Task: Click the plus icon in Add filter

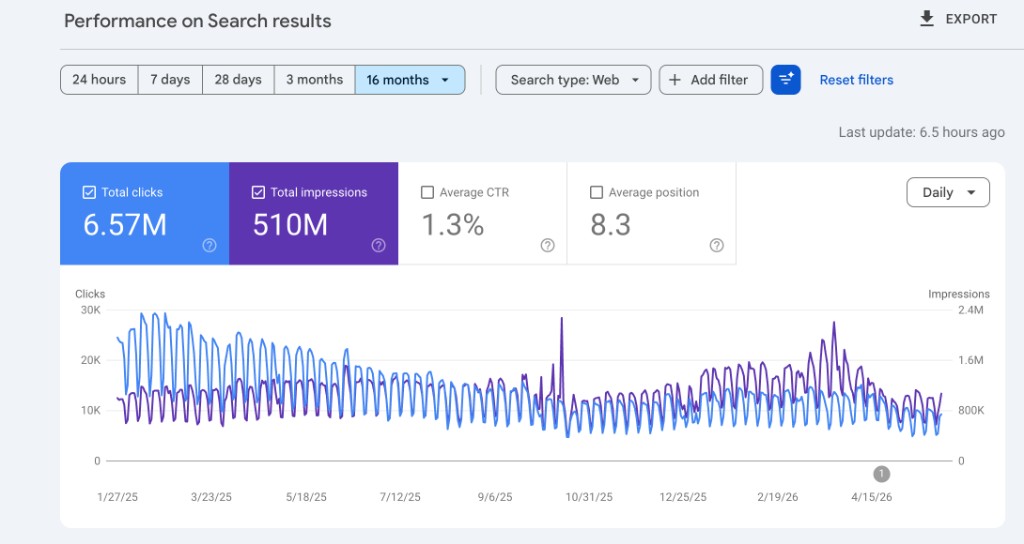Action: (x=675, y=80)
